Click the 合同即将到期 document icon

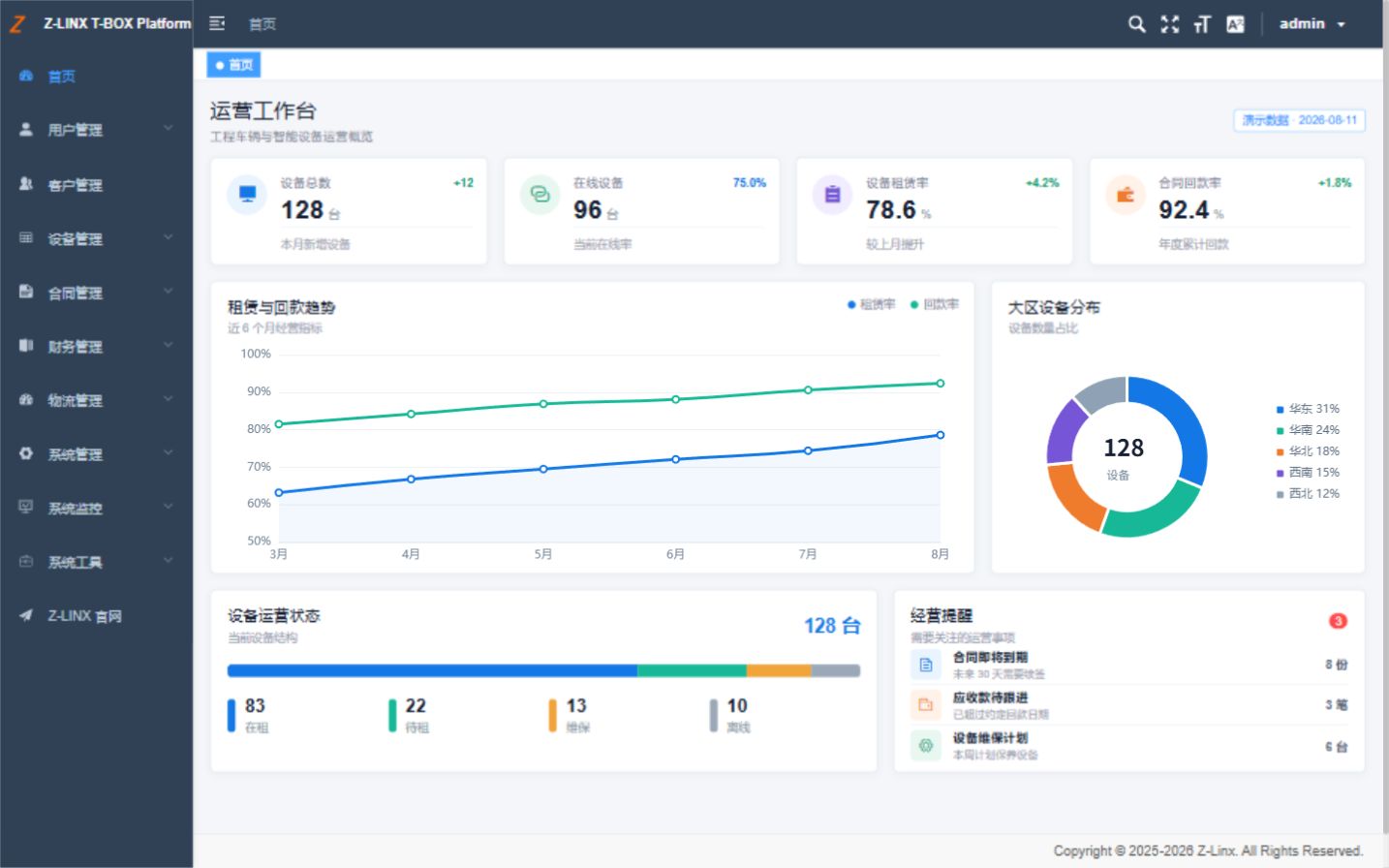click(926, 665)
